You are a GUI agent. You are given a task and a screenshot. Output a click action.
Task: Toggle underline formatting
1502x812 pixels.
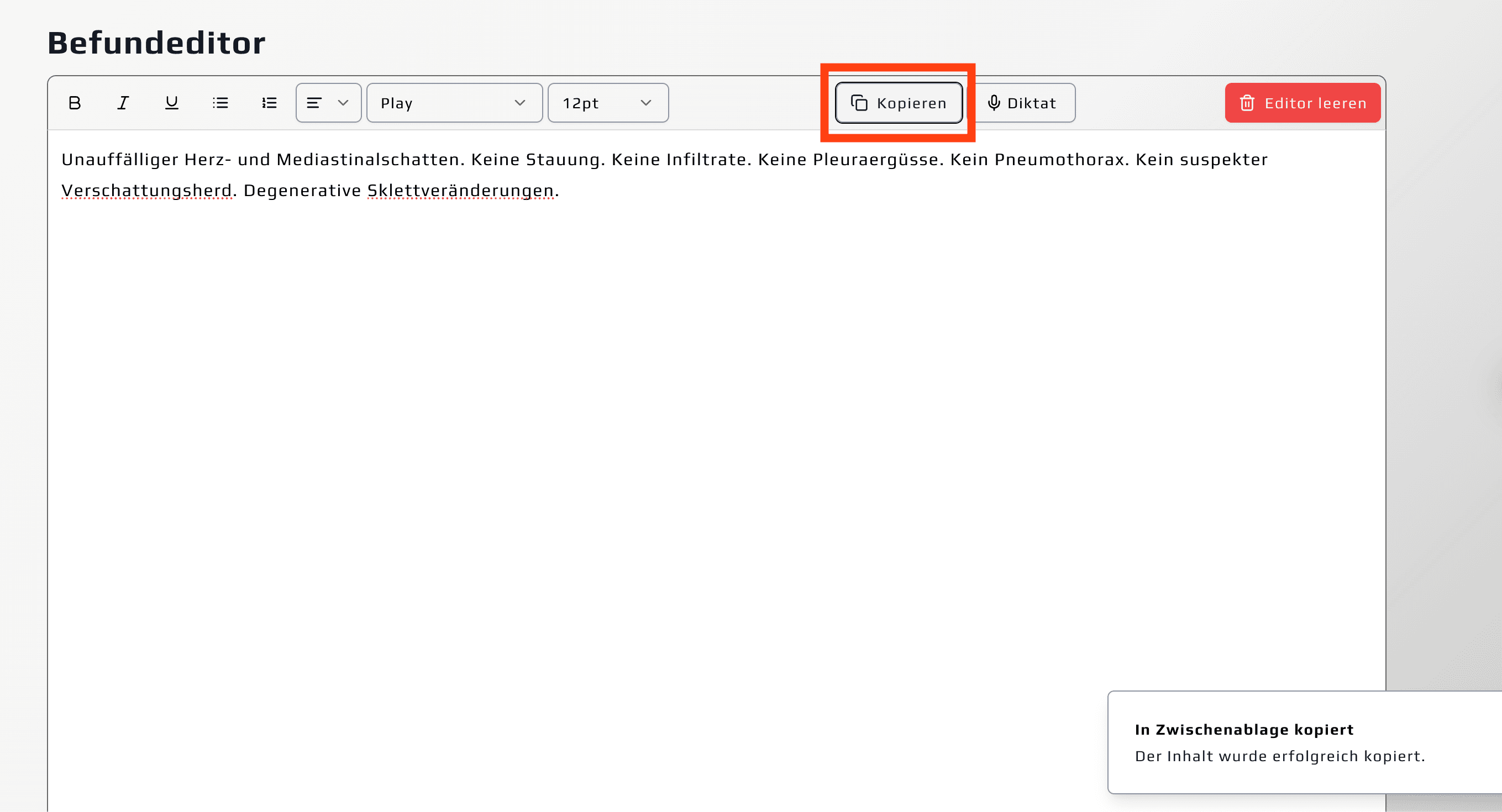[x=171, y=103]
